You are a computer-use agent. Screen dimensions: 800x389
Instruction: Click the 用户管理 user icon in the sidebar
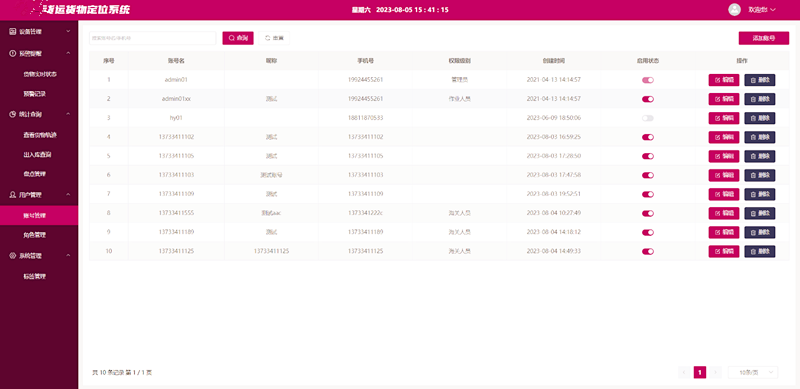click(13, 194)
